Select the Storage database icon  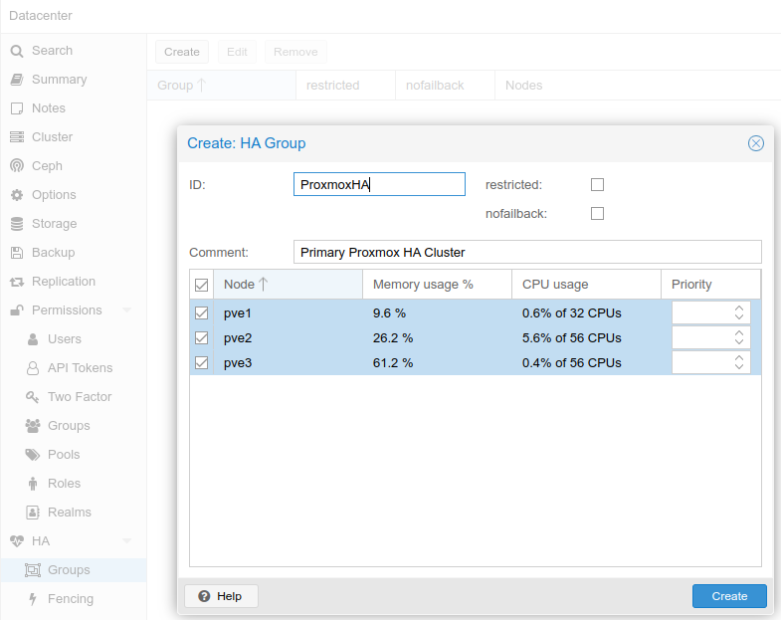(x=17, y=224)
